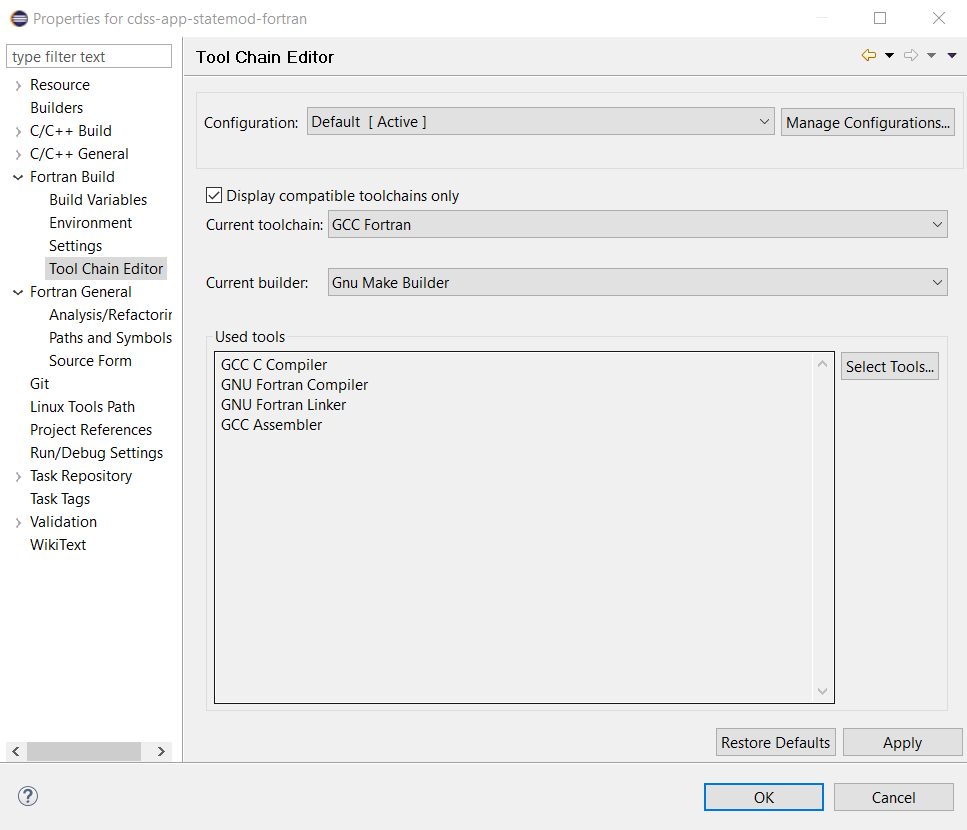The image size is (967, 830).
Task: Open the Current builder dropdown
Action: (638, 282)
